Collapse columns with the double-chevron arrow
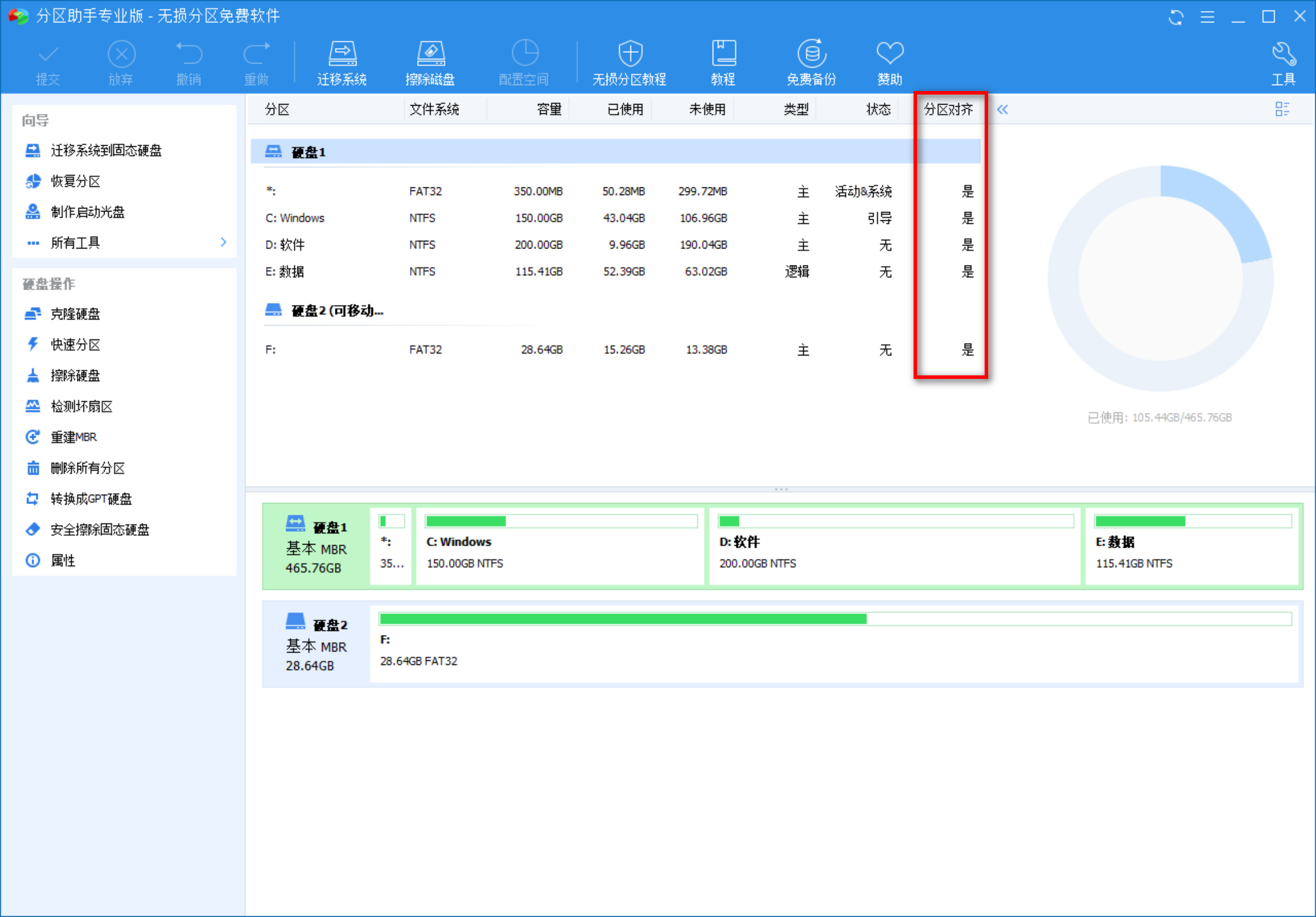 pos(1002,109)
